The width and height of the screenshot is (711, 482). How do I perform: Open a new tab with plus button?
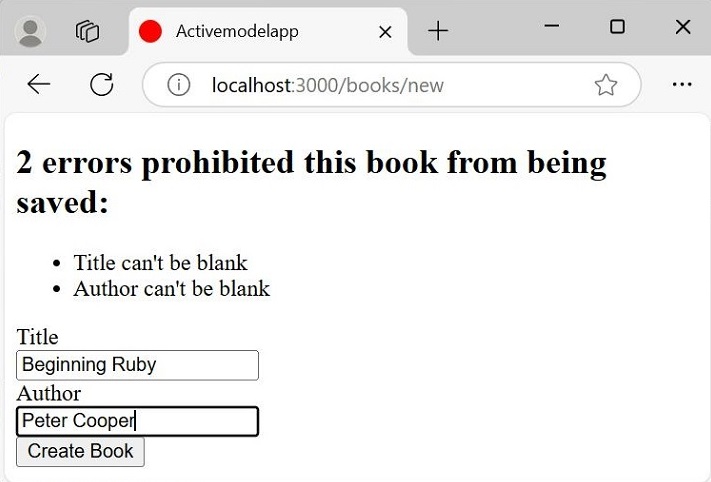438,31
